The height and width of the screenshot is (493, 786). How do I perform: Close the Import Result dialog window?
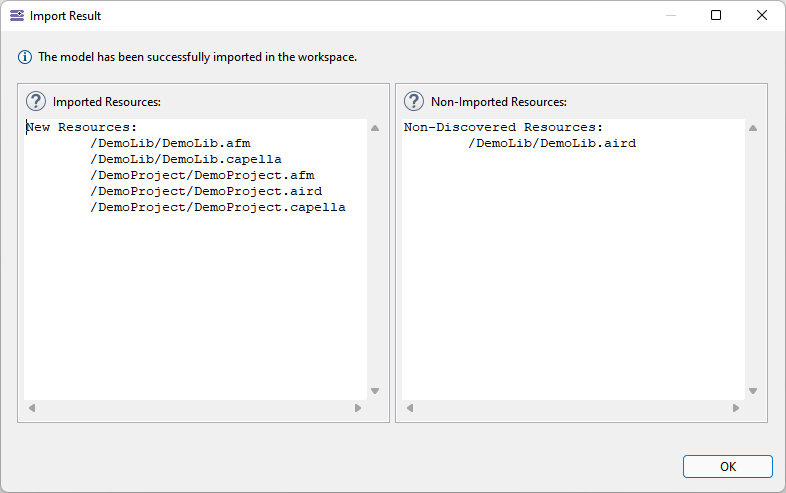click(762, 15)
